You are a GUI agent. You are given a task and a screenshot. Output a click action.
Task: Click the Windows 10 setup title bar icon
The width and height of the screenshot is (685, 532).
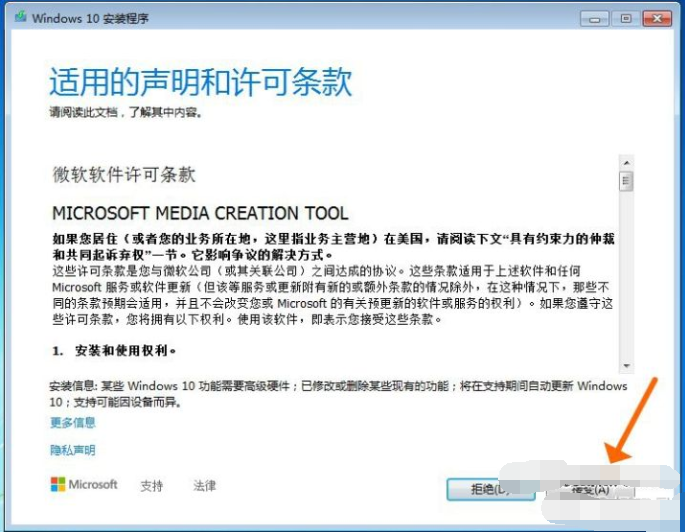[19, 18]
